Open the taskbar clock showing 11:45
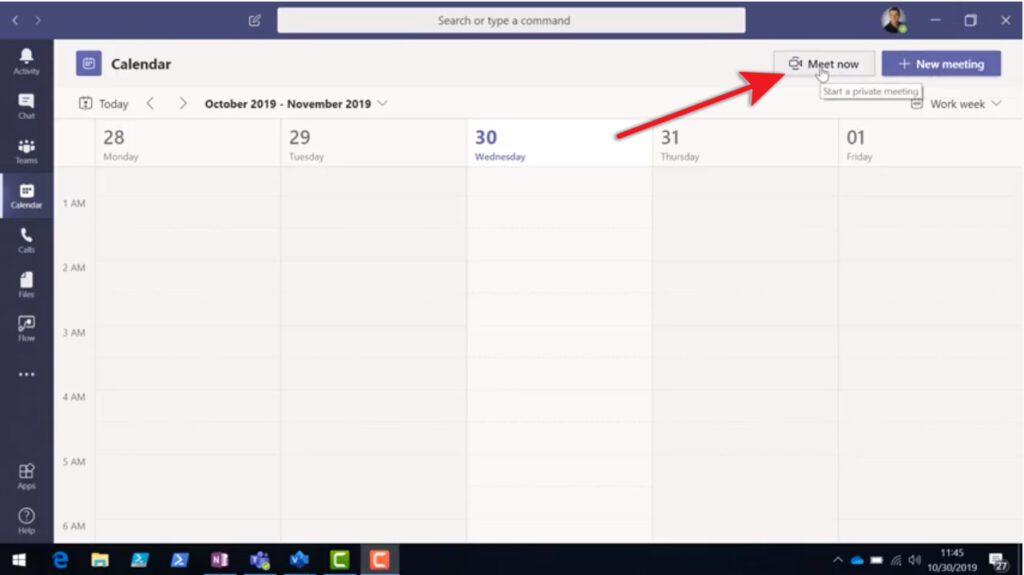This screenshot has height=575, width=1024. (x=952, y=560)
